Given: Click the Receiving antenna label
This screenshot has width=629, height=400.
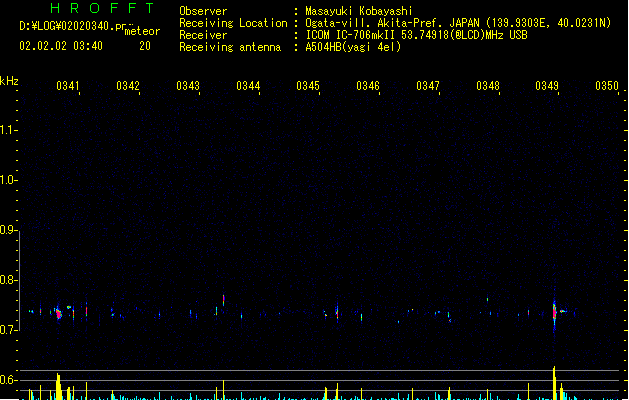Looking at the screenshot, I should 230,47.
